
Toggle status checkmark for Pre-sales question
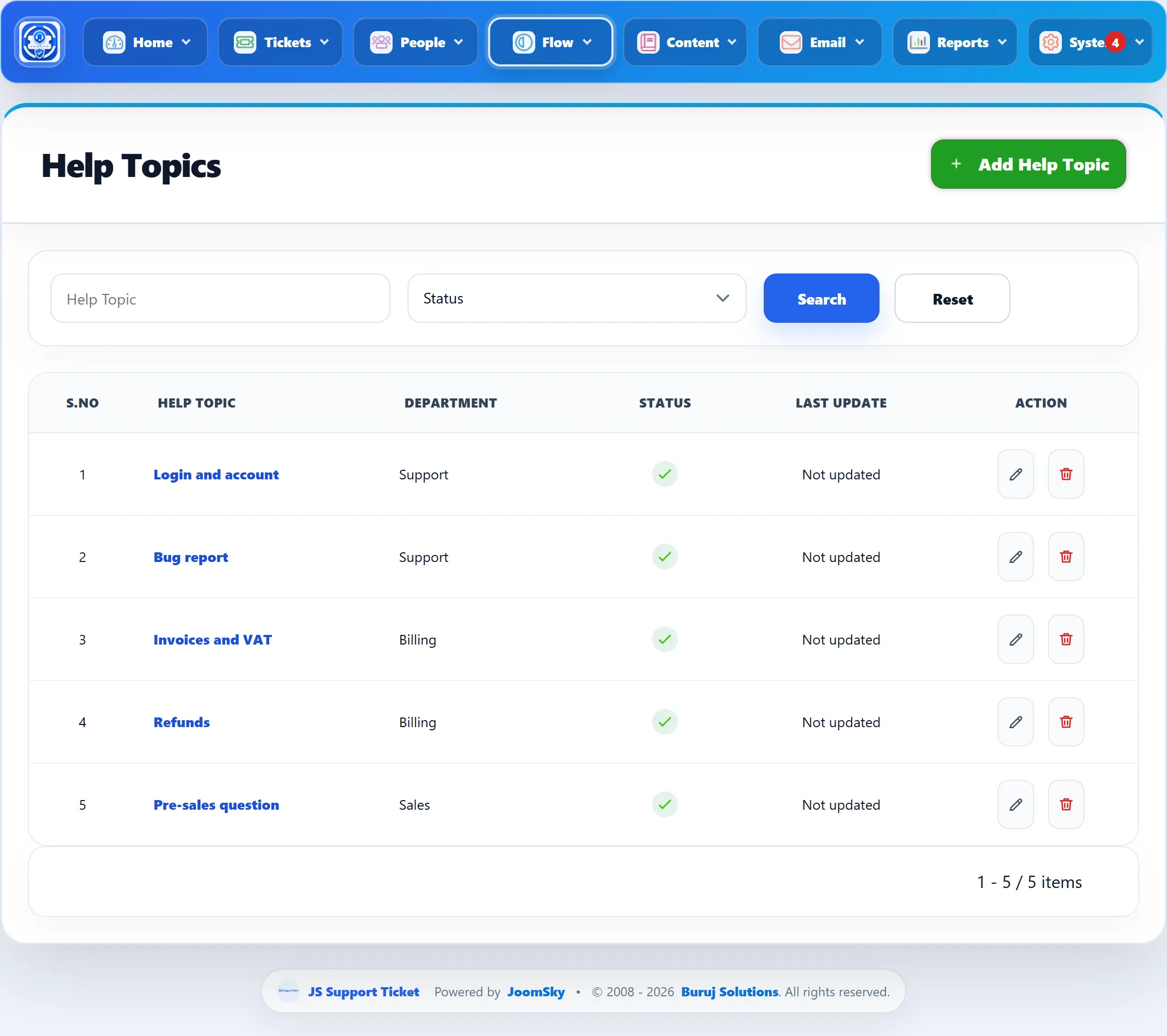point(664,804)
